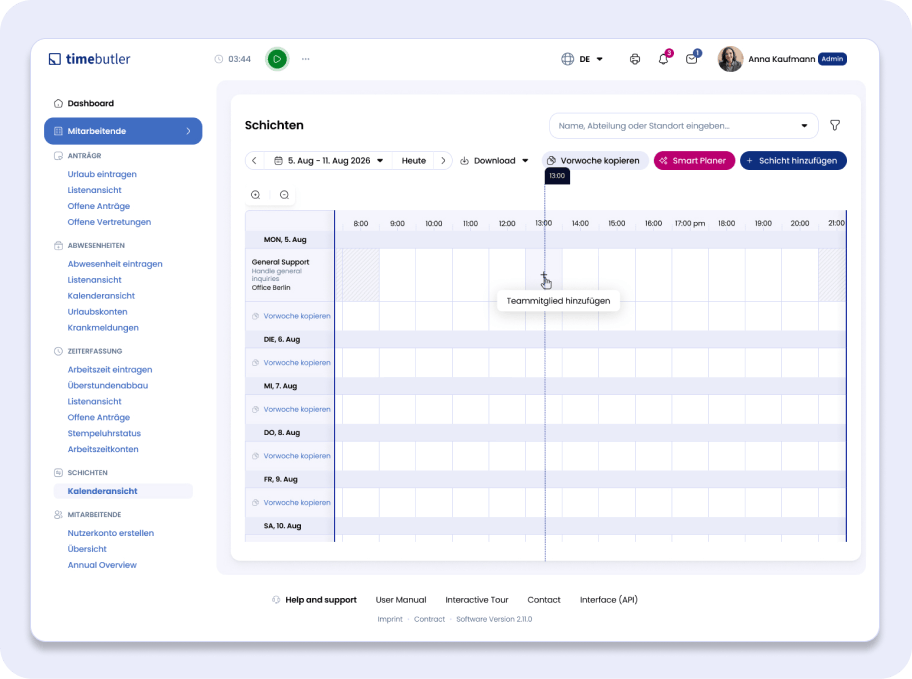
Task: Open the filter icon beside search
Action: point(835,126)
